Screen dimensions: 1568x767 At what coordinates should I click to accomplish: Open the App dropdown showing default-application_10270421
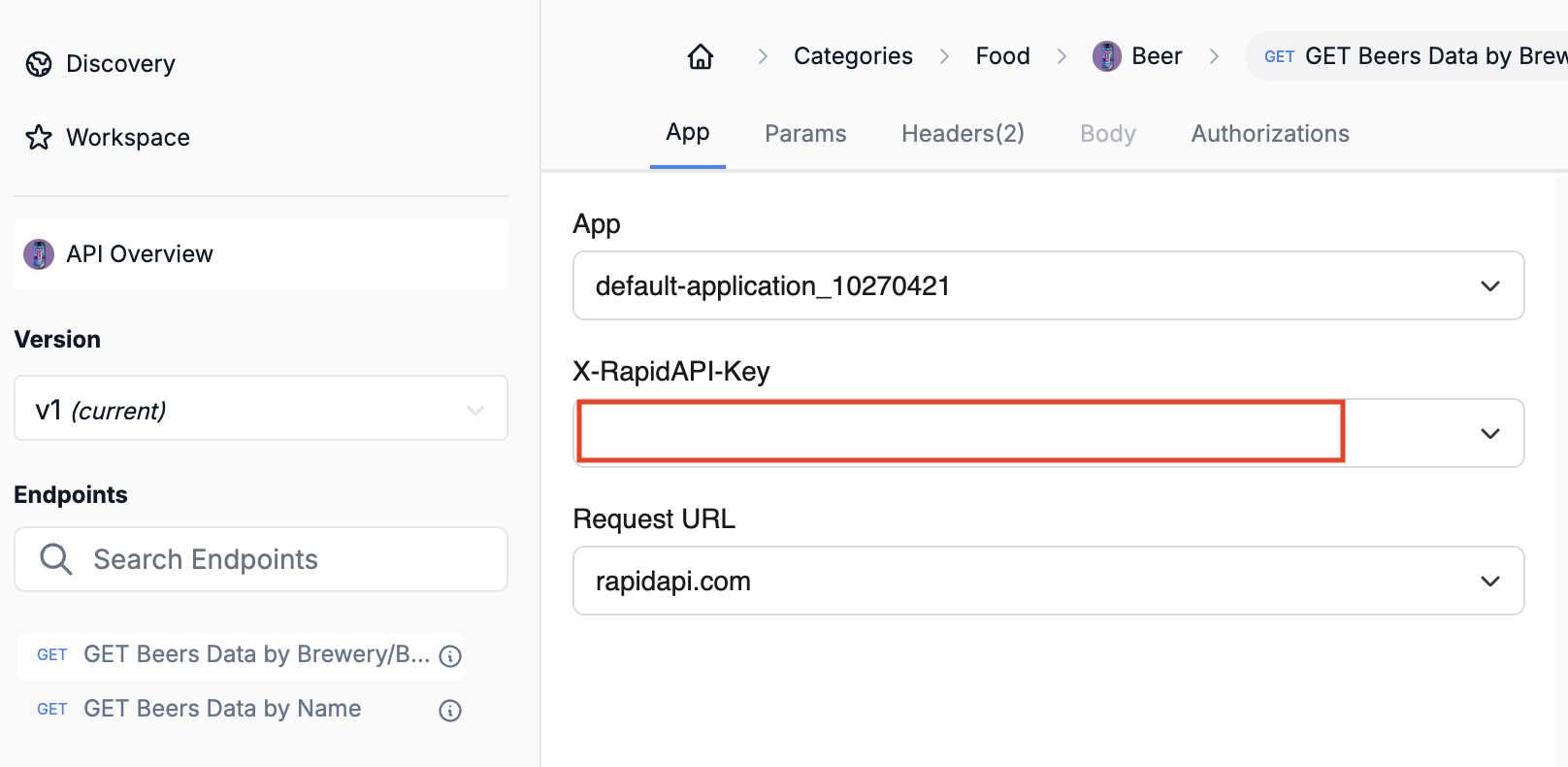[1049, 285]
